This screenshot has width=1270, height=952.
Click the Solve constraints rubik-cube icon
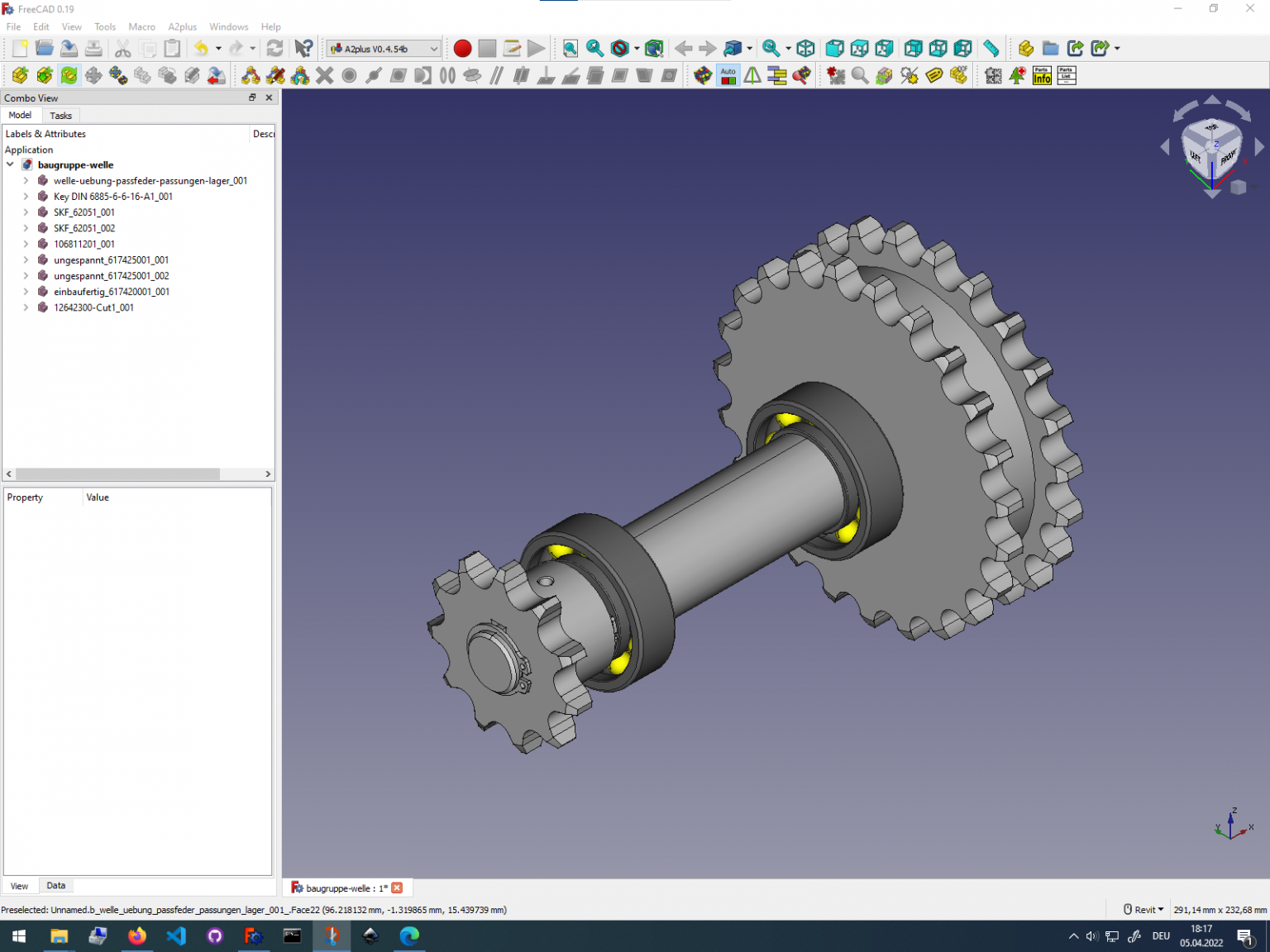(702, 75)
